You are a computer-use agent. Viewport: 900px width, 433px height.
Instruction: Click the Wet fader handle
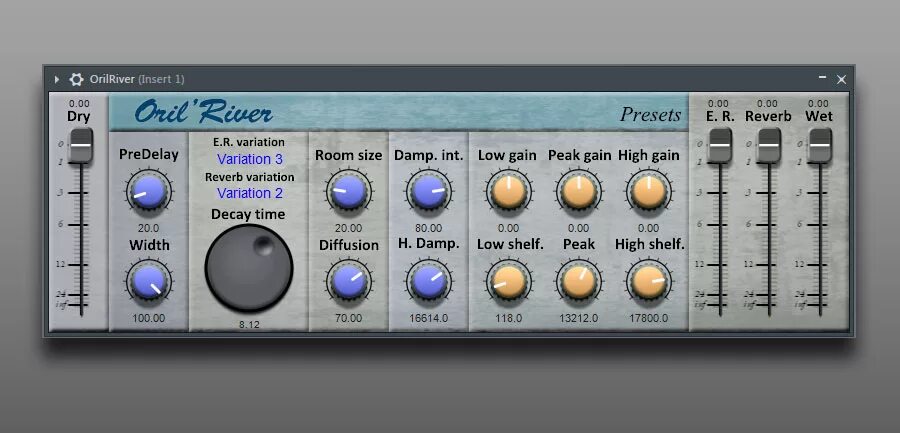pyautogui.click(x=820, y=145)
